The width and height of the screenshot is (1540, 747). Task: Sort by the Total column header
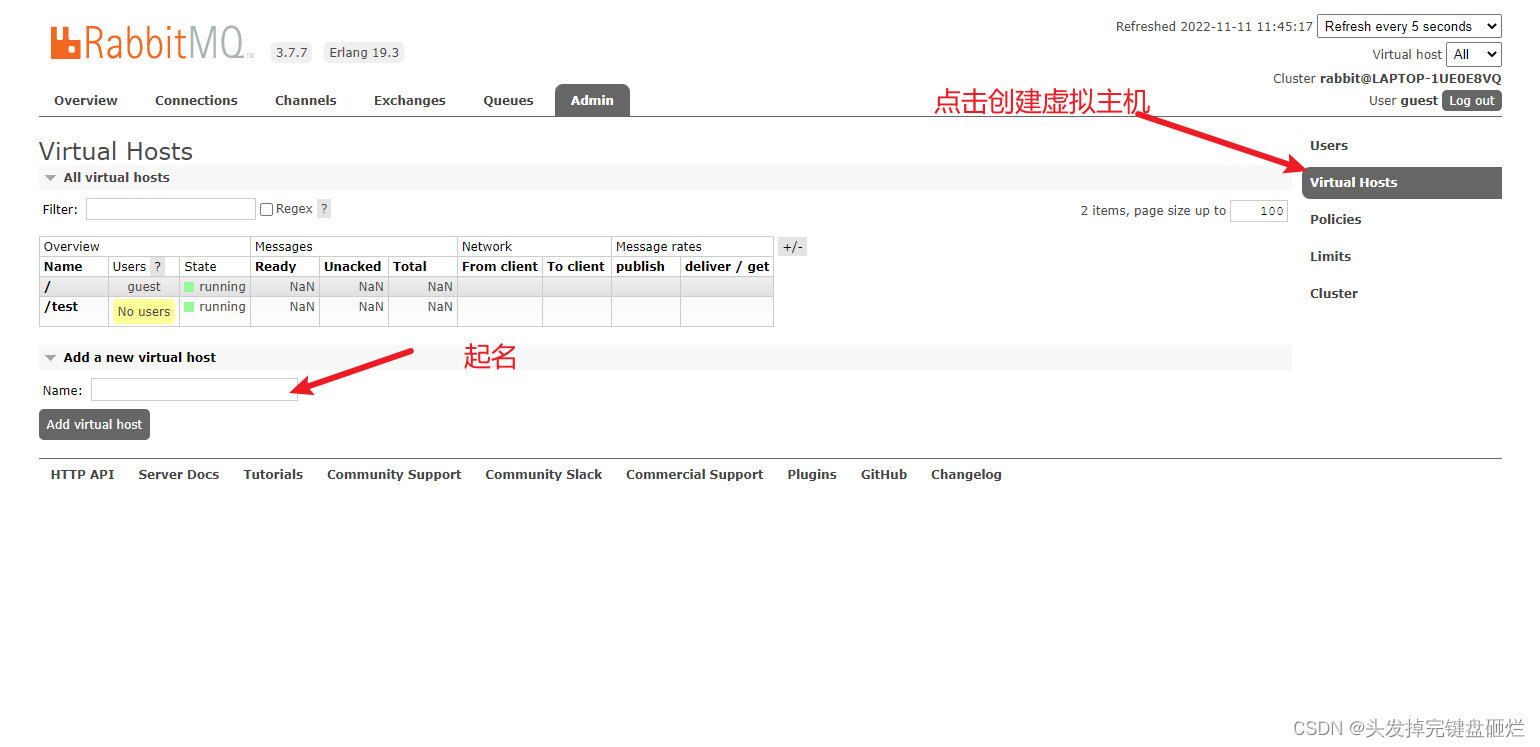pyautogui.click(x=410, y=267)
